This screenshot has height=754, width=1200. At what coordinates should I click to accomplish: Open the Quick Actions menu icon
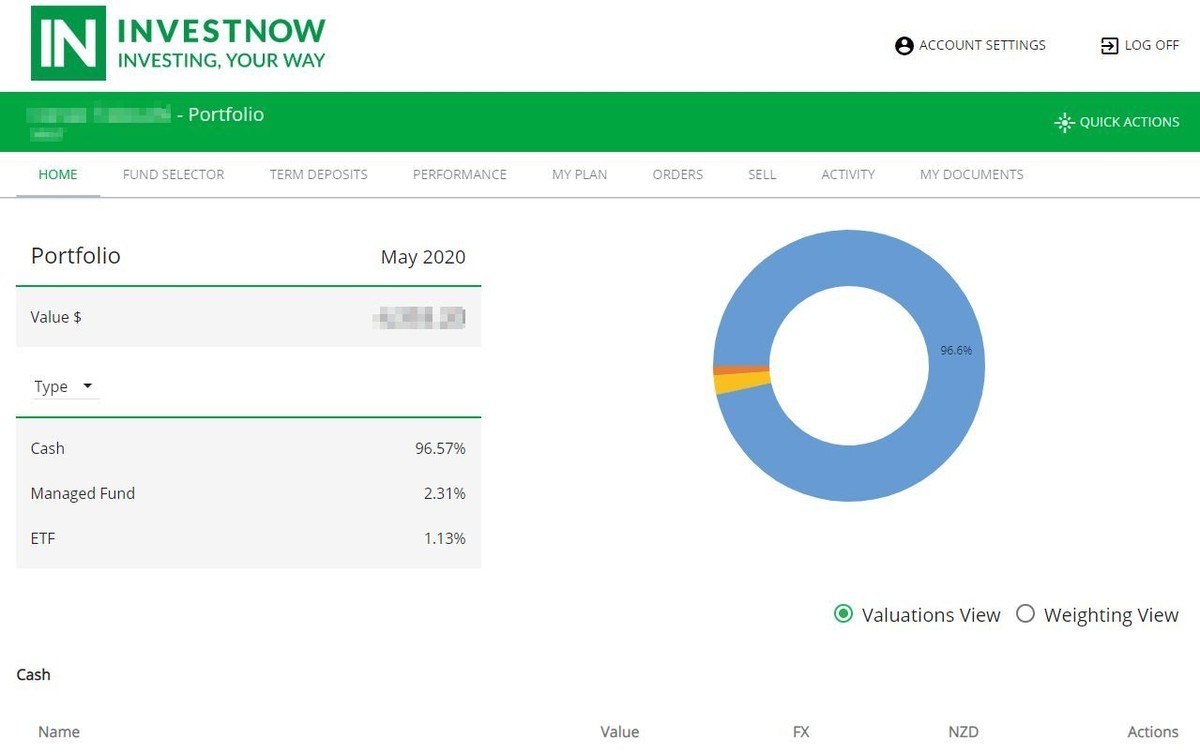click(1063, 122)
